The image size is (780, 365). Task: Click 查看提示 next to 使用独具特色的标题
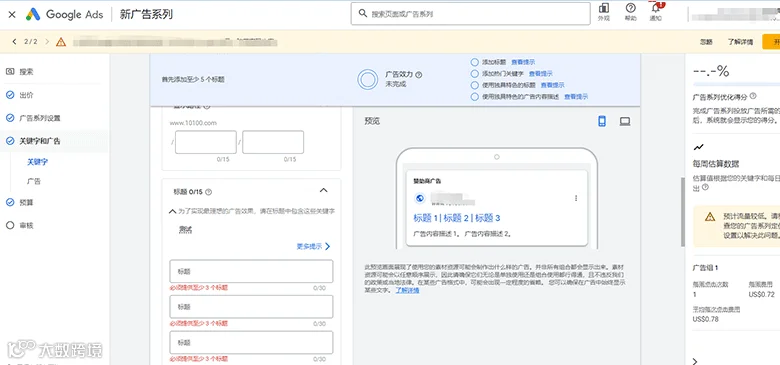click(553, 85)
